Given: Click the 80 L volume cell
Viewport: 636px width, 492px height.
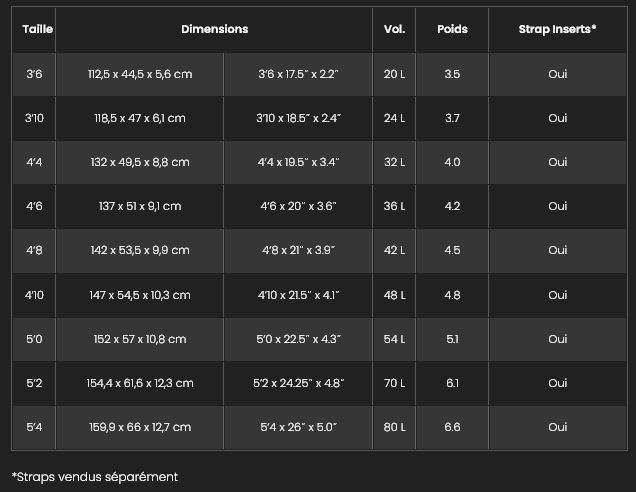Looking at the screenshot, I should 394,427.
